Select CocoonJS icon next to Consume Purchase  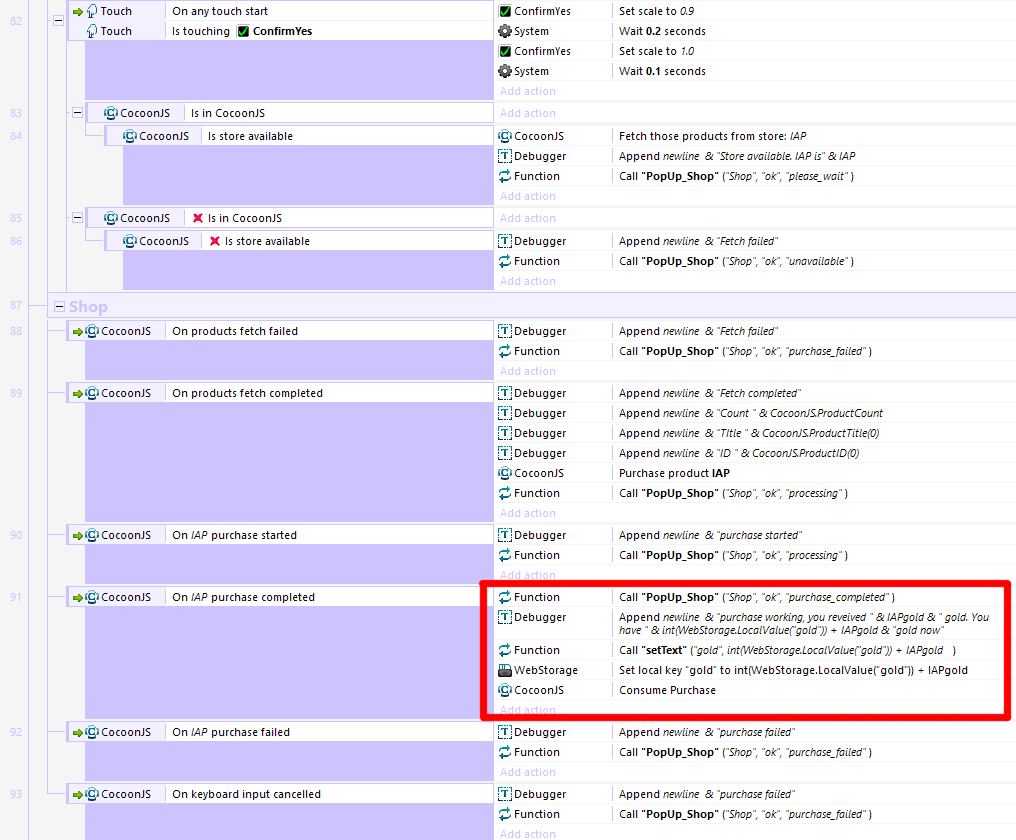pos(505,690)
